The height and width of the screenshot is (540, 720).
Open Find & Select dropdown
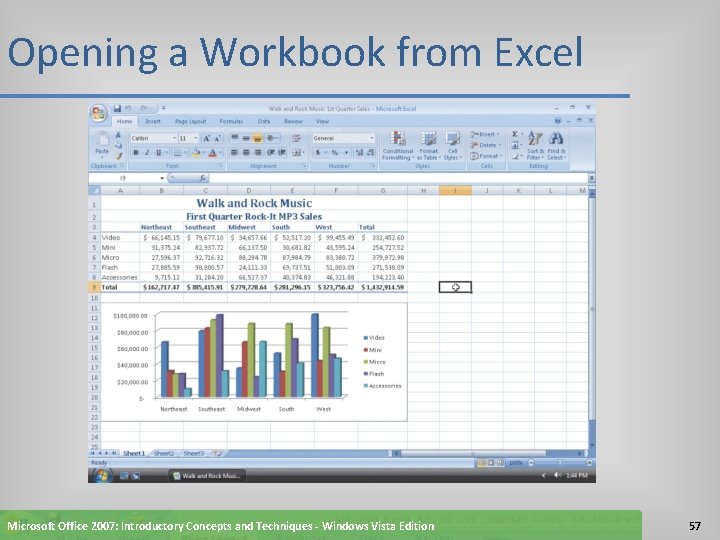(556, 146)
